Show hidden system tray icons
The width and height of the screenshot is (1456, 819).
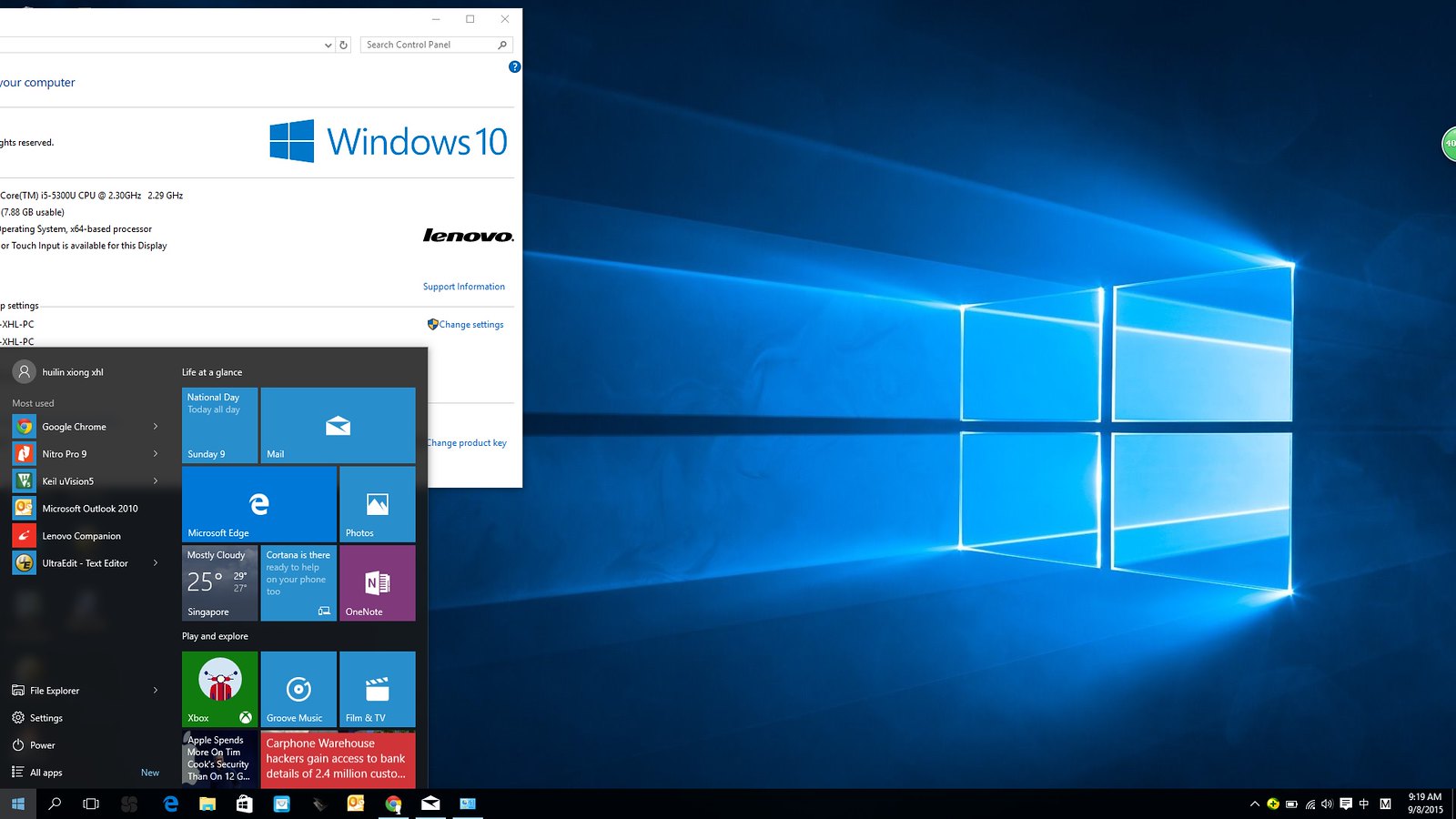1255,804
